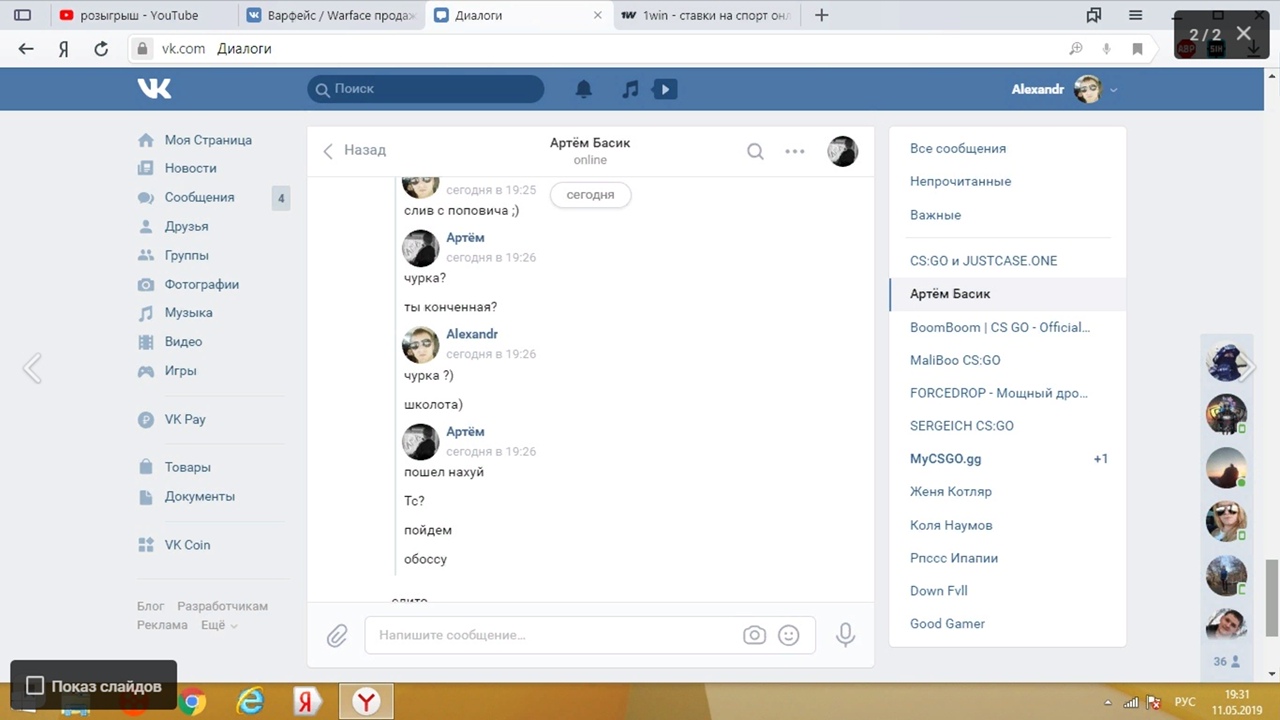Go back using the "Назад" link
Screen dimensions: 1280x720
click(x=355, y=150)
